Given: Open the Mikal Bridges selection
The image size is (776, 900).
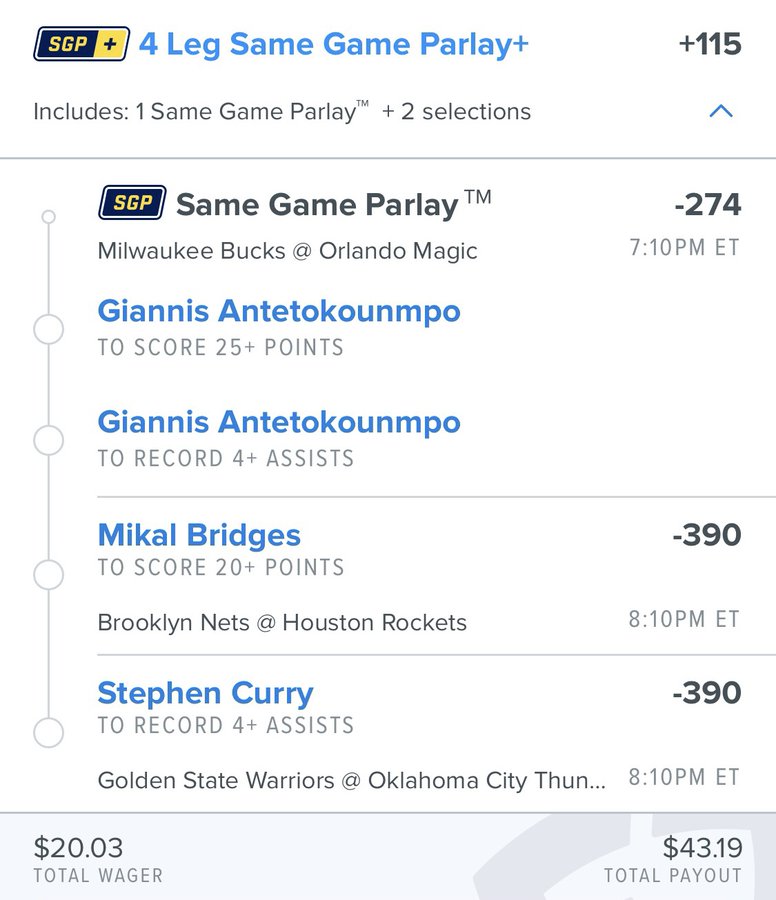Looking at the screenshot, I should point(199,535).
